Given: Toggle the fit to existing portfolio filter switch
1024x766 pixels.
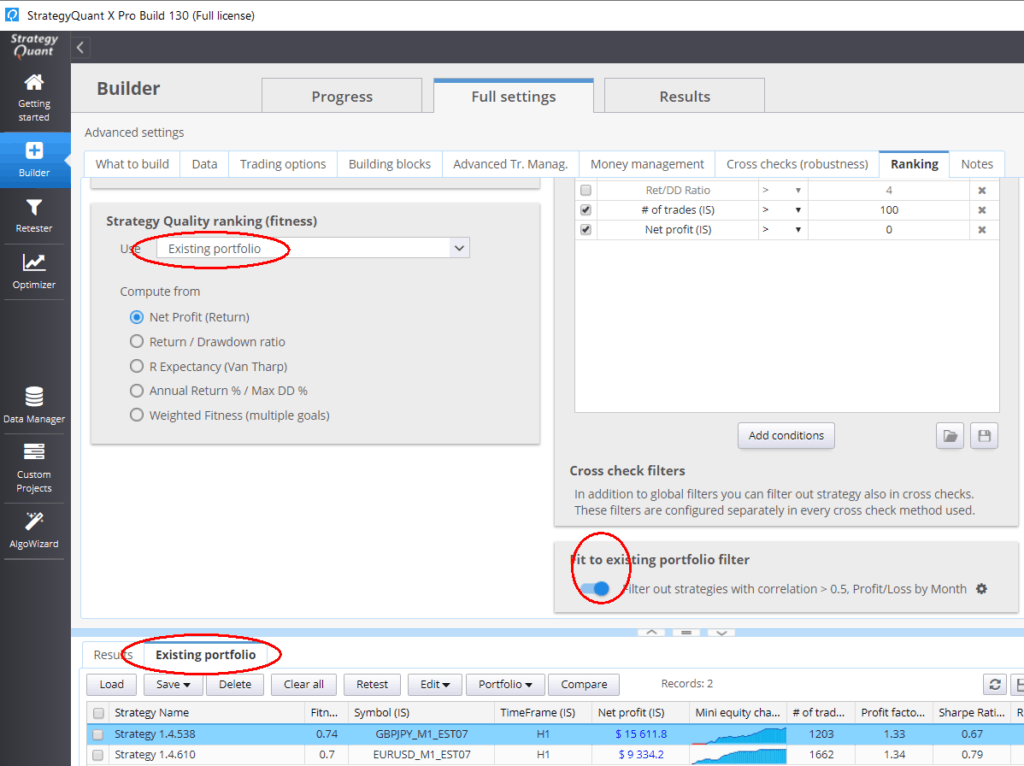Looking at the screenshot, I should 596,589.
